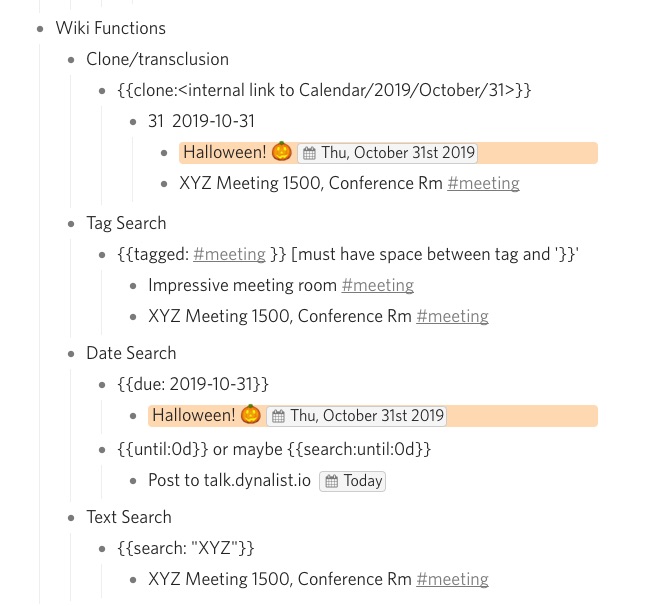Open the Thu, October 31st 2019 date under clone

tap(387, 153)
